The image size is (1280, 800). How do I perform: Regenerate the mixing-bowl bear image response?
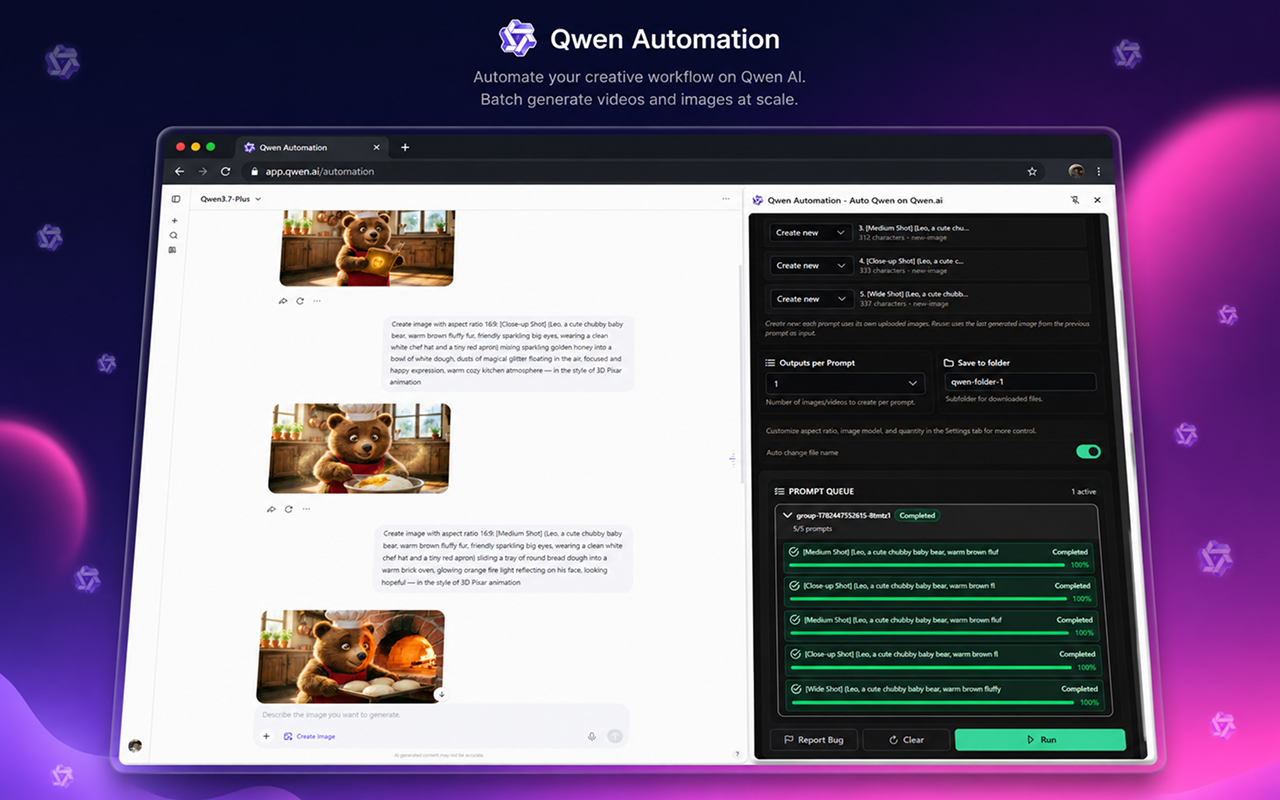(289, 509)
